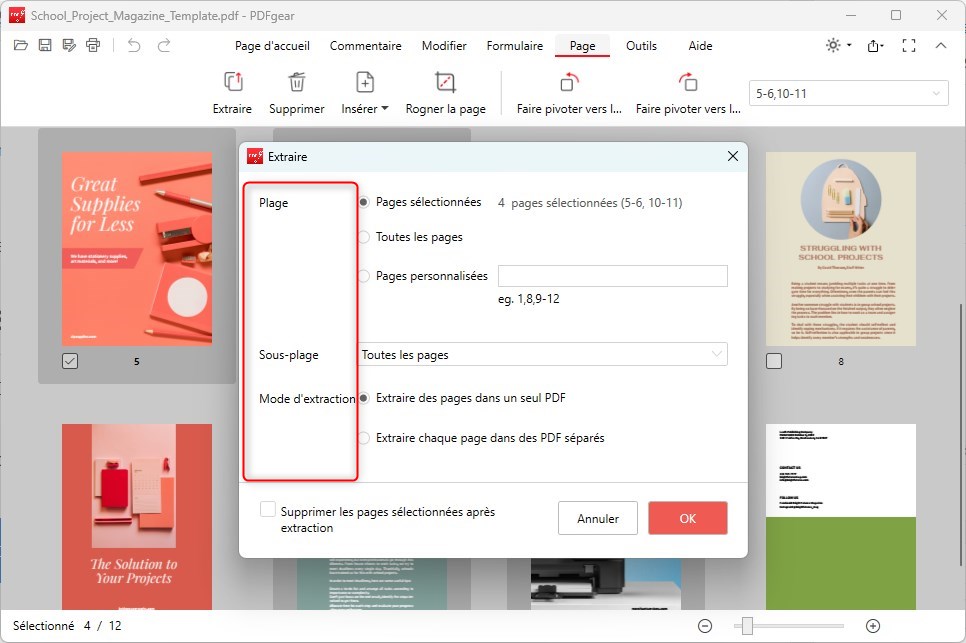966x643 pixels.
Task: Open the page range combo box dropdown
Action: pyautogui.click(x=936, y=92)
